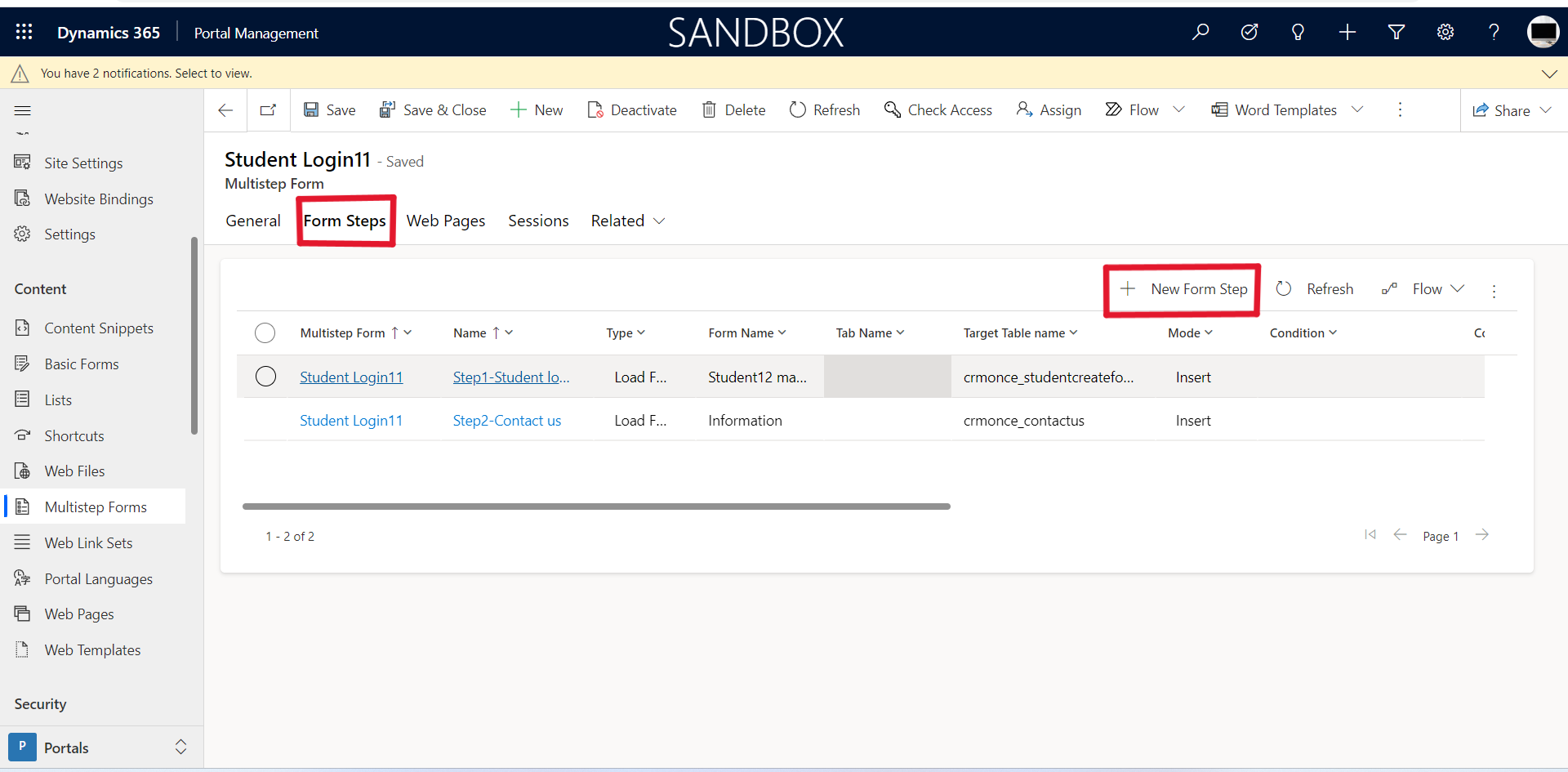This screenshot has height=772, width=1568.
Task: Select all rows using header circle
Action: tap(265, 332)
